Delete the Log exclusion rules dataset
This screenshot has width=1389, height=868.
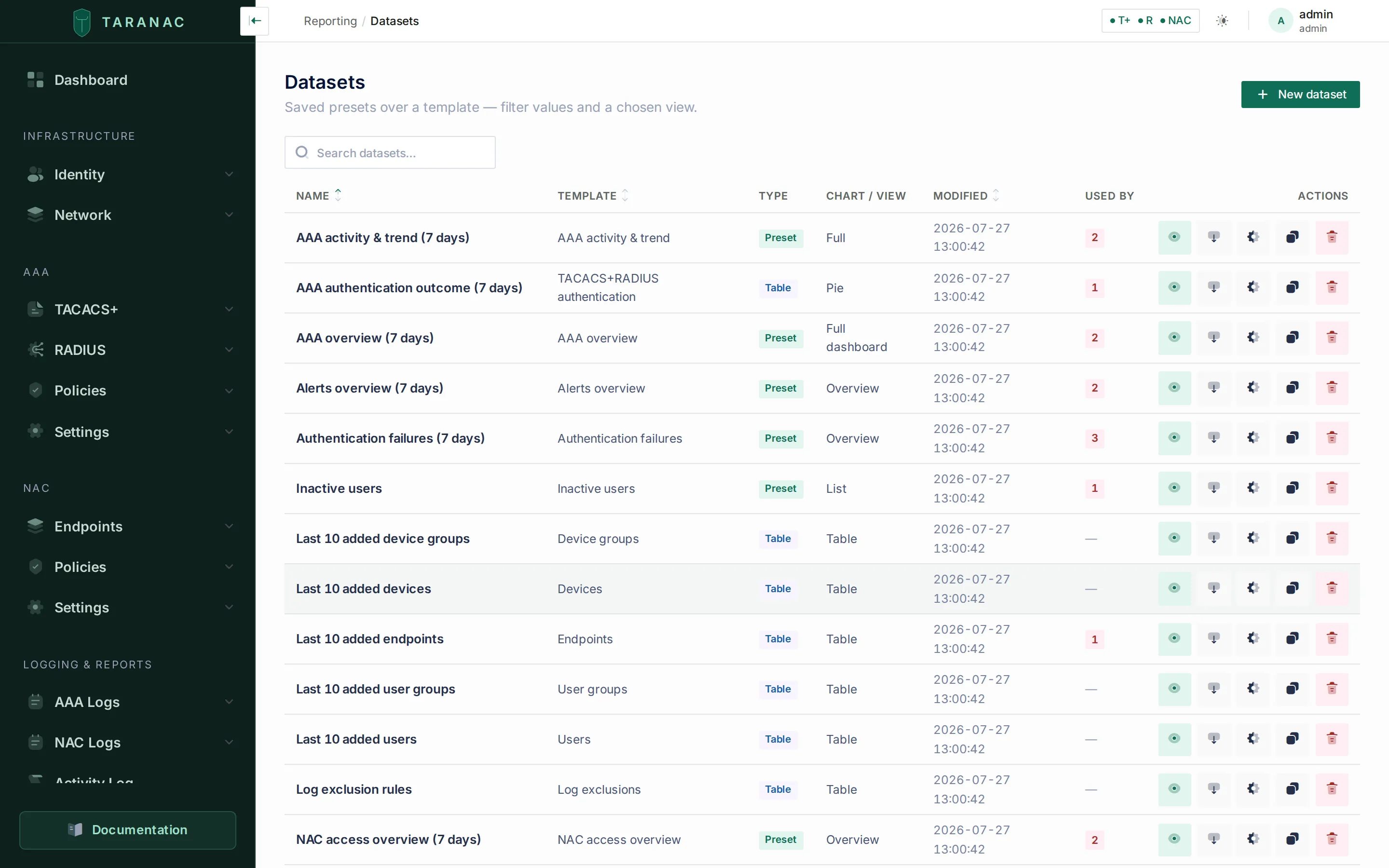pos(1332,789)
